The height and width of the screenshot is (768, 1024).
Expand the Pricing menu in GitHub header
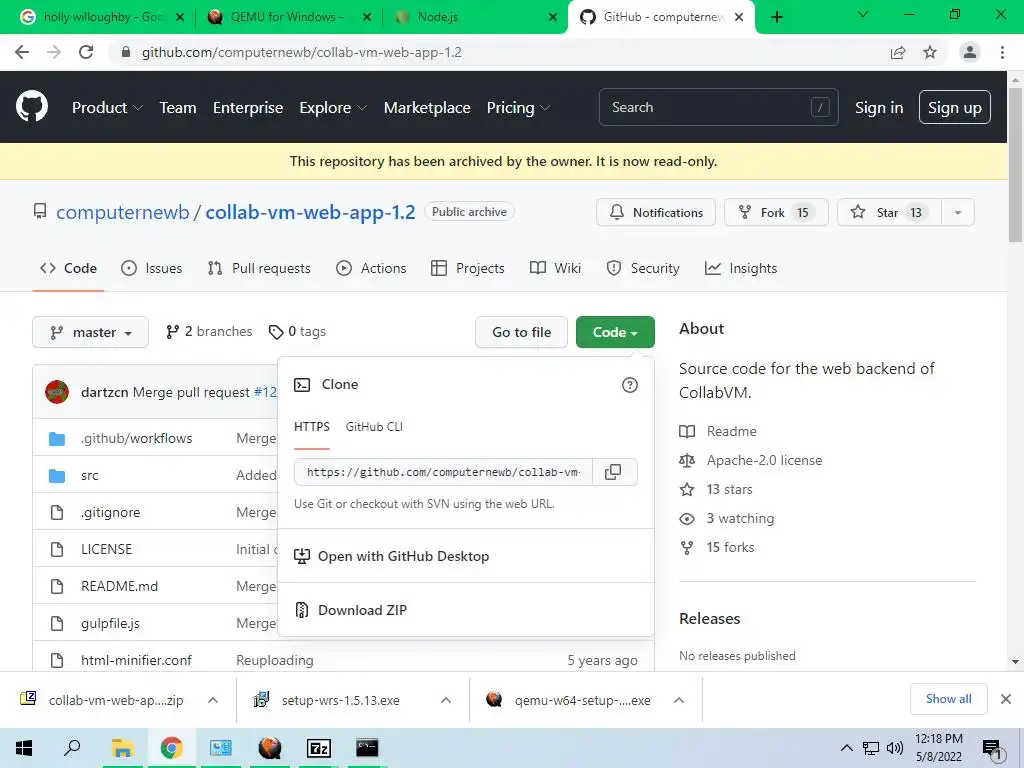click(x=518, y=108)
